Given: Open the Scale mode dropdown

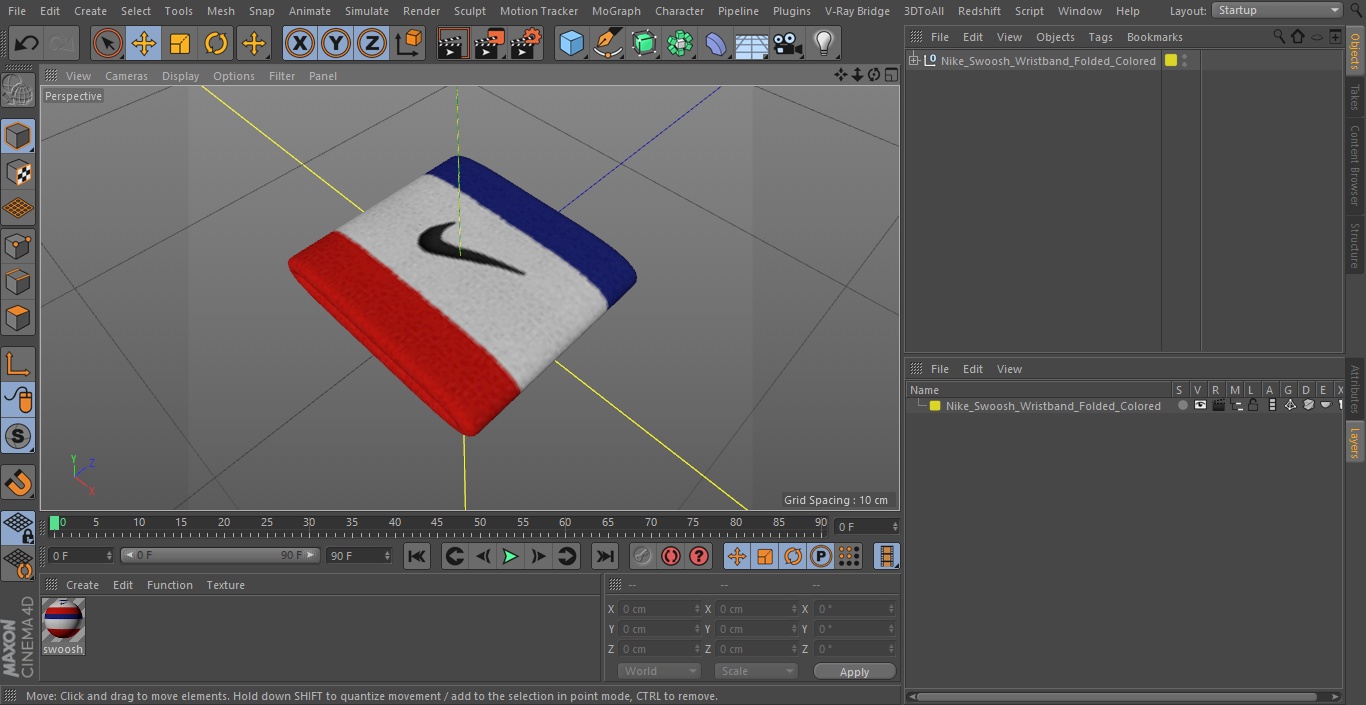Looking at the screenshot, I should pos(756,671).
